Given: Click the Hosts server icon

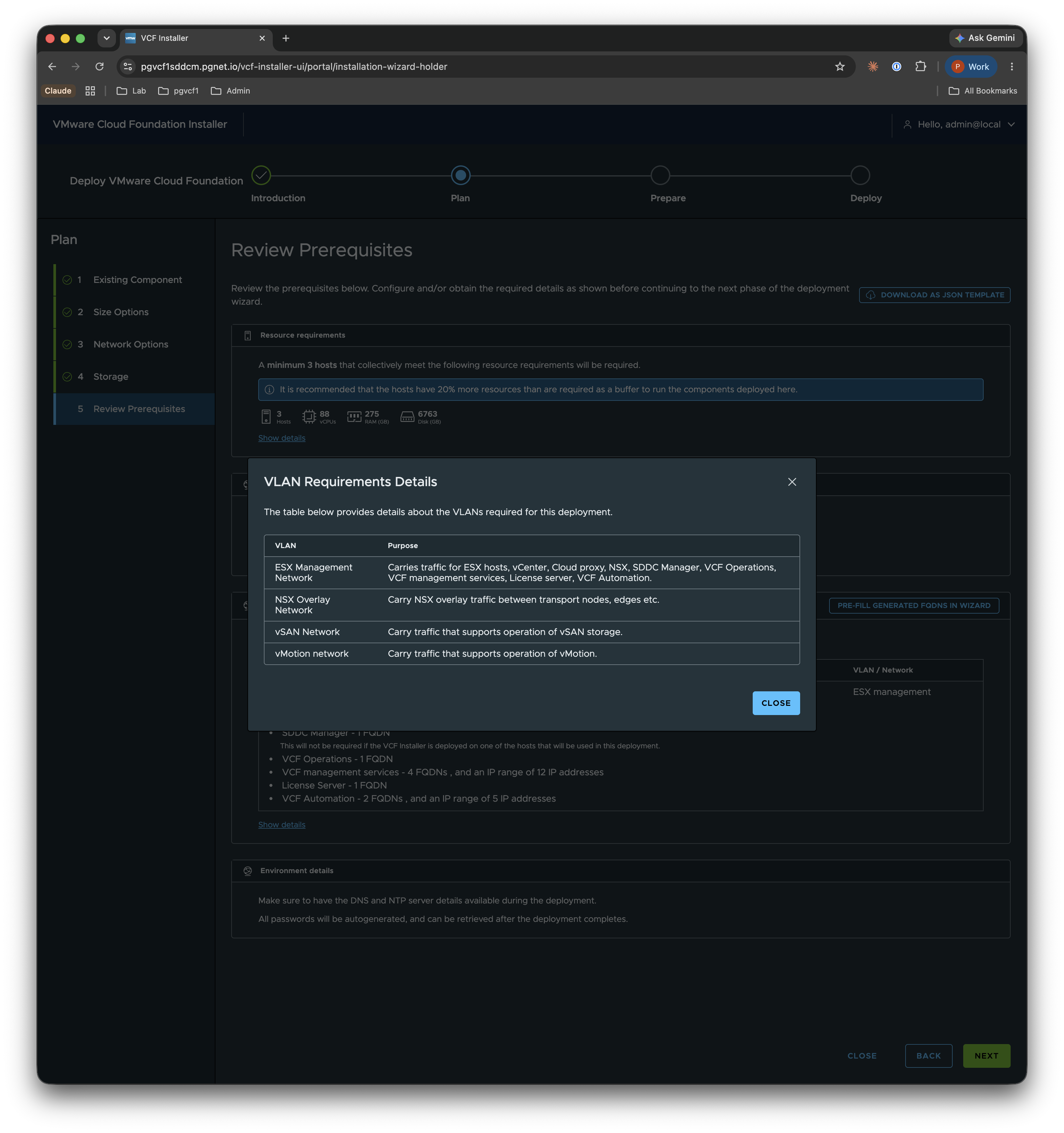Looking at the screenshot, I should pos(266,417).
